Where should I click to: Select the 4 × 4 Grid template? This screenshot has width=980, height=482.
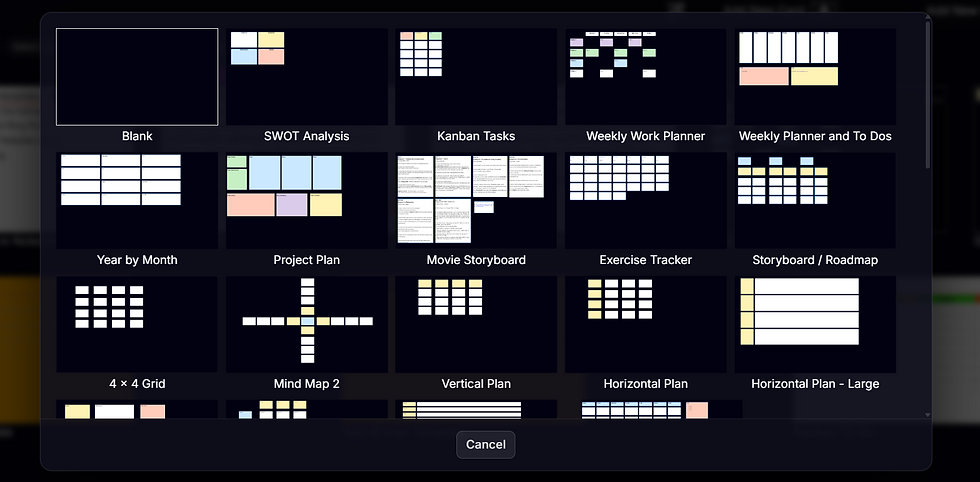137,324
